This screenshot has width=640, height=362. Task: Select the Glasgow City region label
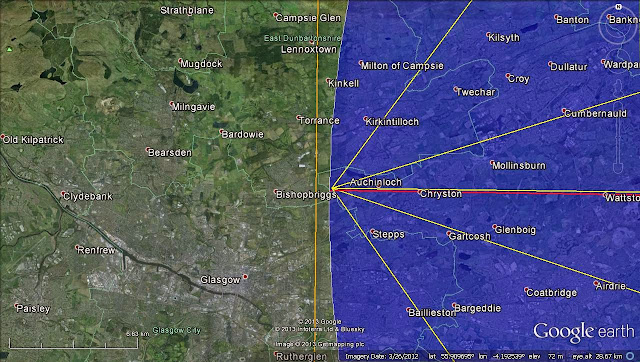pos(177,330)
